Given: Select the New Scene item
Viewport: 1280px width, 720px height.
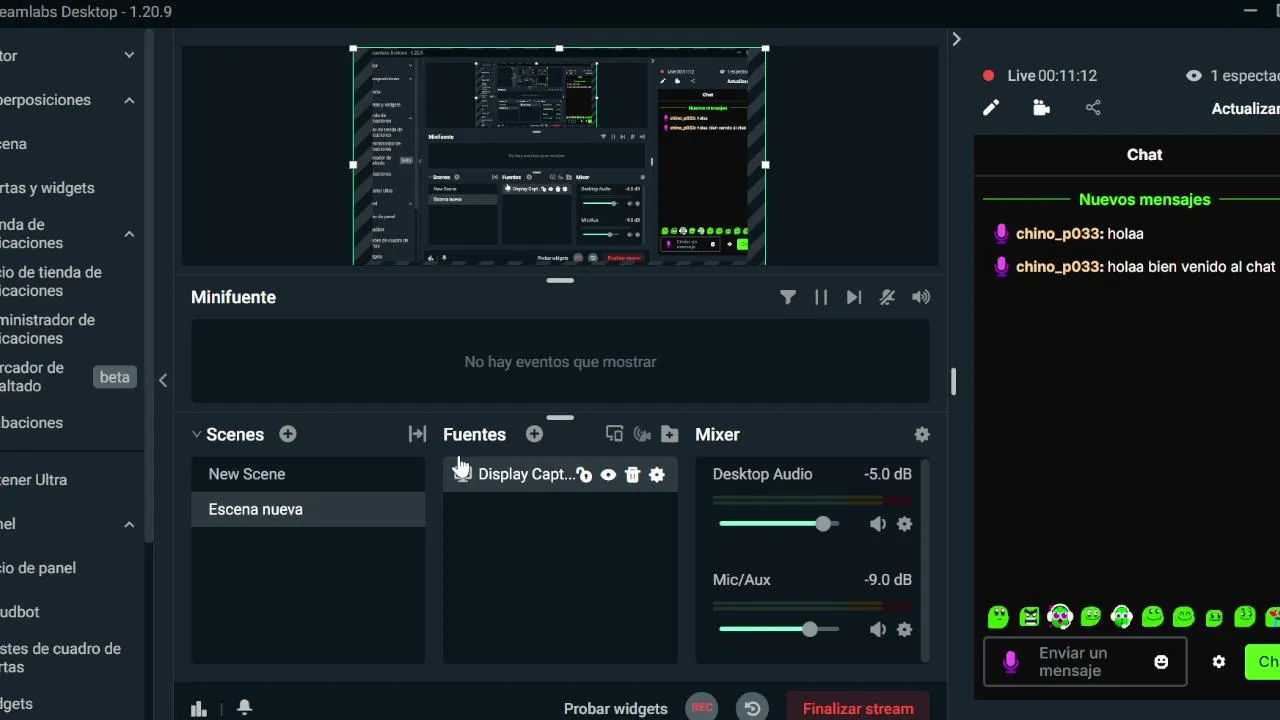Looking at the screenshot, I should tap(308, 474).
